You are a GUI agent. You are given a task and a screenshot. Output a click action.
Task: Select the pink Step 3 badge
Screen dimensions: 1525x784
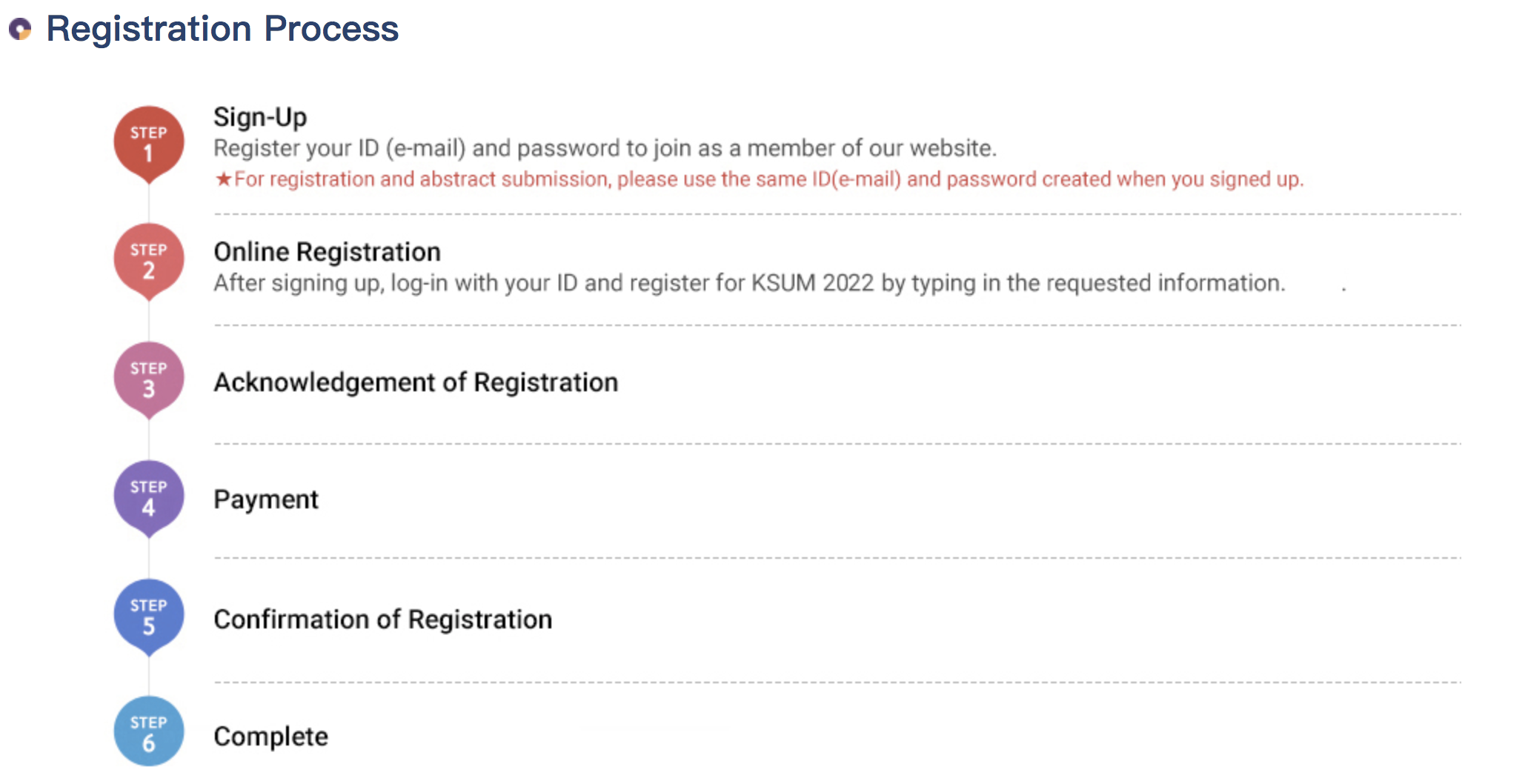point(148,379)
